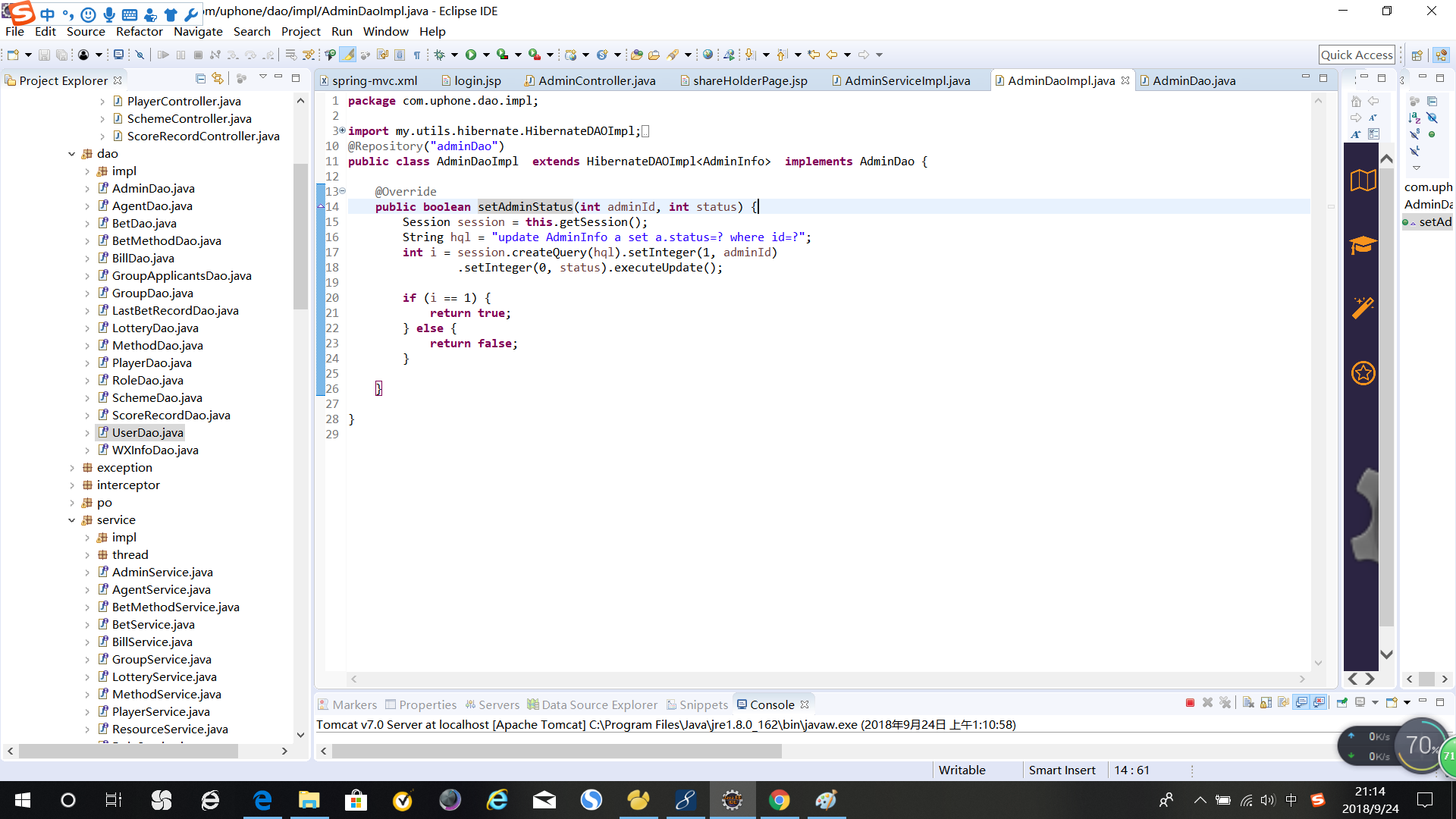Toggle Show Console When Standard Out Changes
Screen dimensions: 1456x819
point(1301,703)
